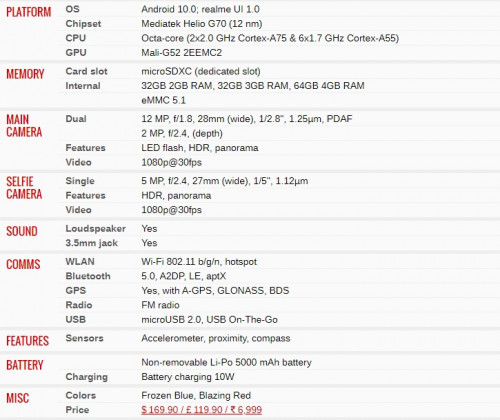The height and width of the screenshot is (420, 500).
Task: Open the Card slot label
Action: pos(86,71)
